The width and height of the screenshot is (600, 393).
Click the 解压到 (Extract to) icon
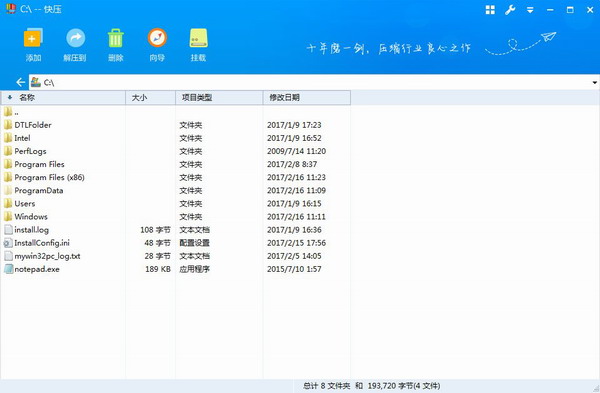75,38
